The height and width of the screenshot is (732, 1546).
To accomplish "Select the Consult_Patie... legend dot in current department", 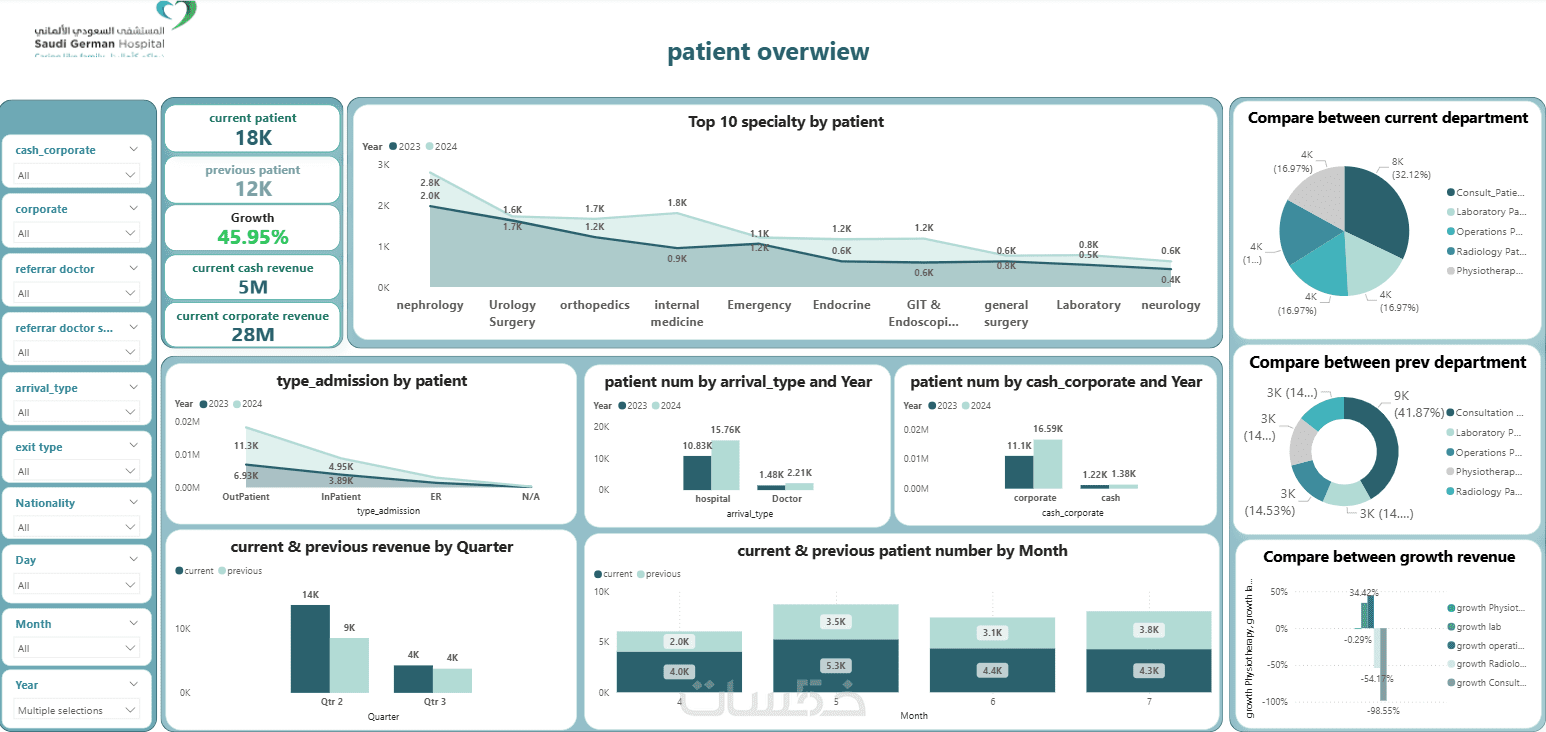I will pyautogui.click(x=1451, y=192).
